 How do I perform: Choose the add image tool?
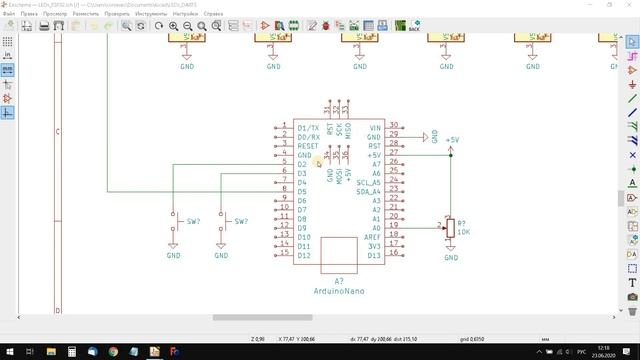pyautogui.click(x=632, y=297)
